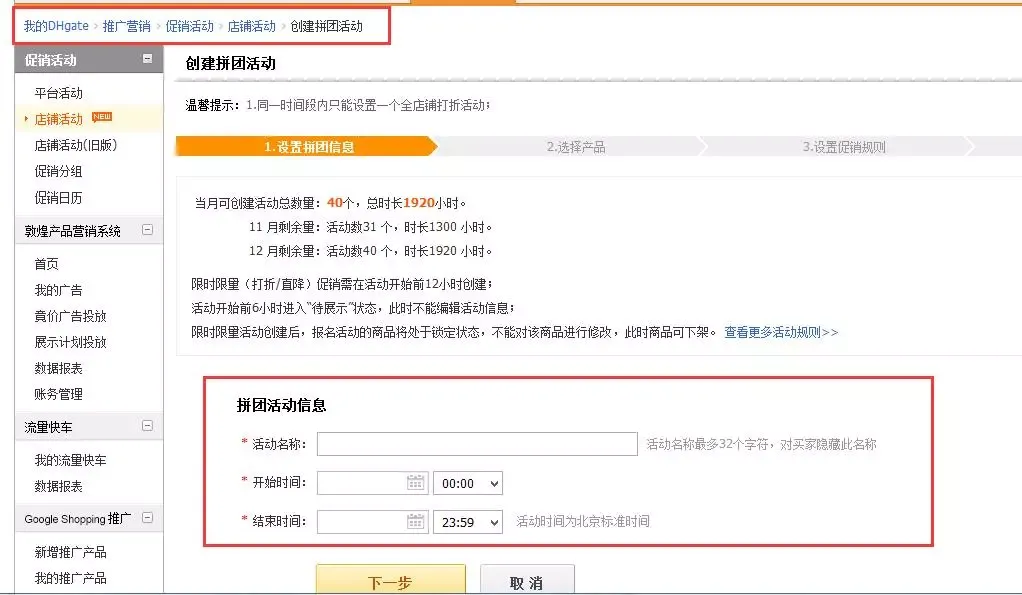1022x595 pixels.
Task: Click the 取消 button
Action: [527, 580]
